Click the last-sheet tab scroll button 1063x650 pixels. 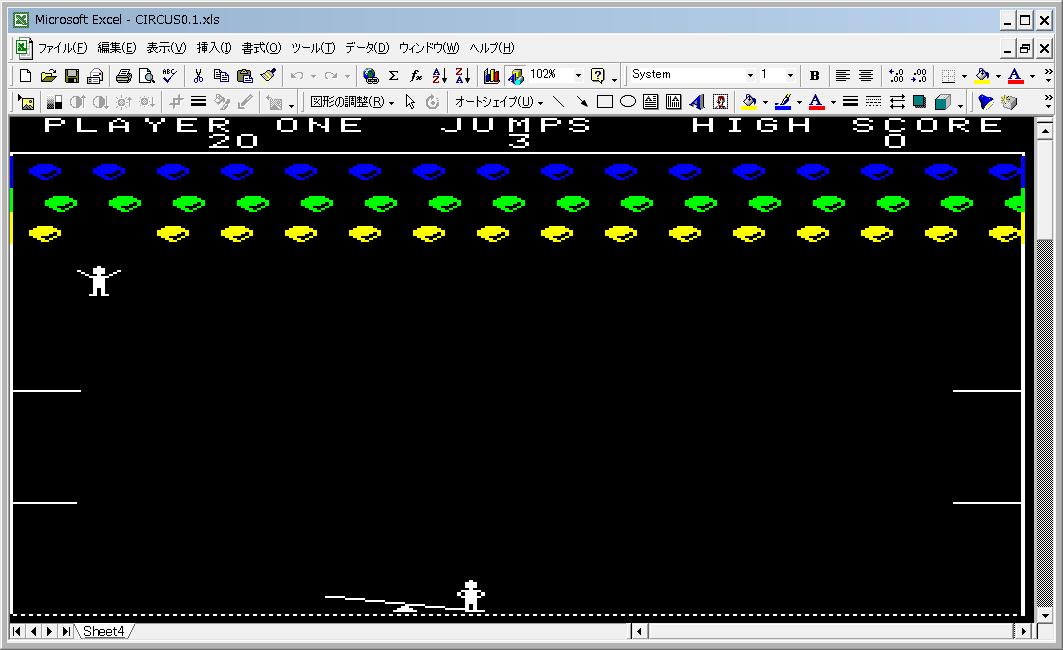(66, 631)
